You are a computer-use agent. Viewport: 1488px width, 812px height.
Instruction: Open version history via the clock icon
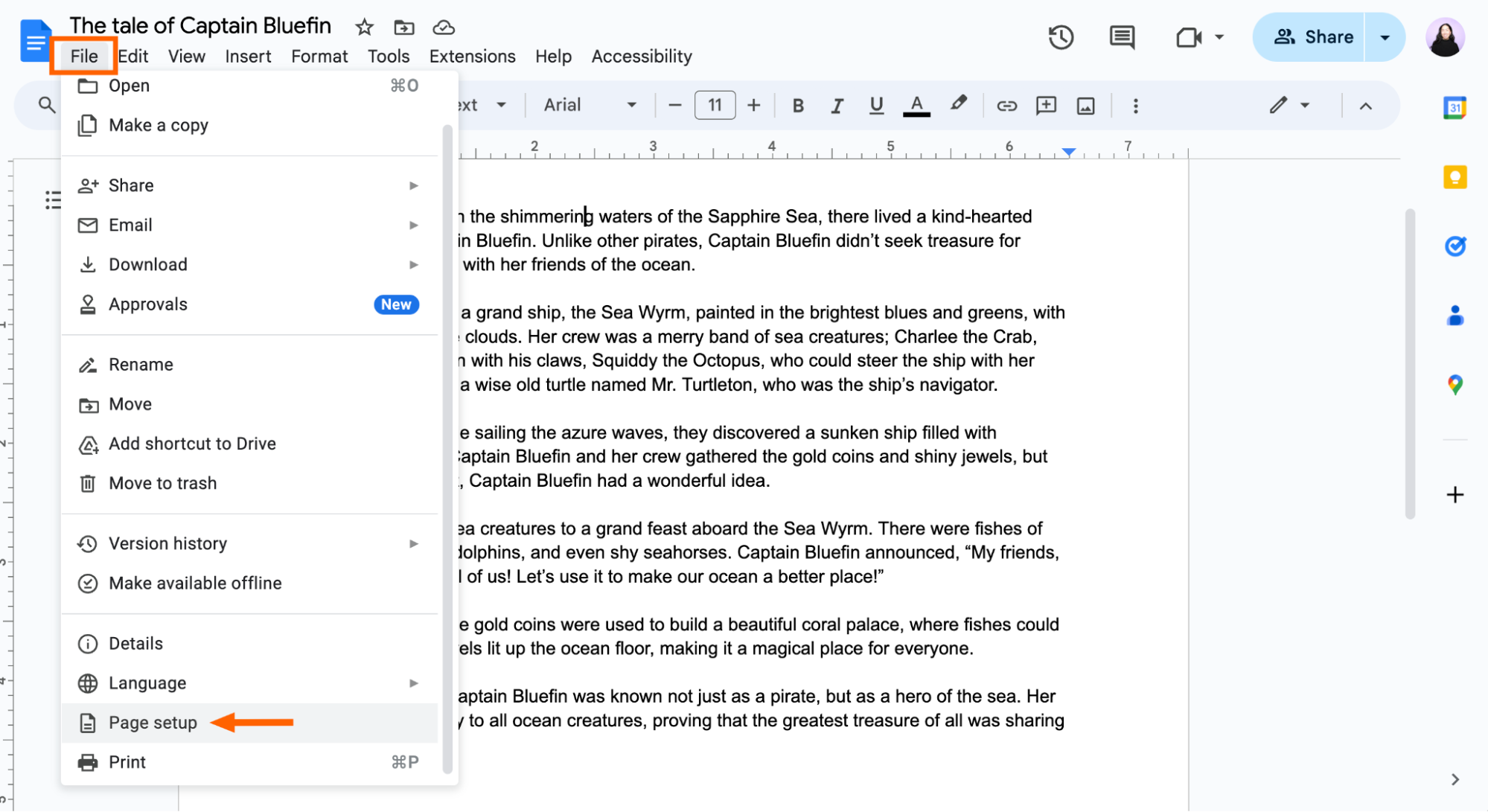[x=1061, y=36]
